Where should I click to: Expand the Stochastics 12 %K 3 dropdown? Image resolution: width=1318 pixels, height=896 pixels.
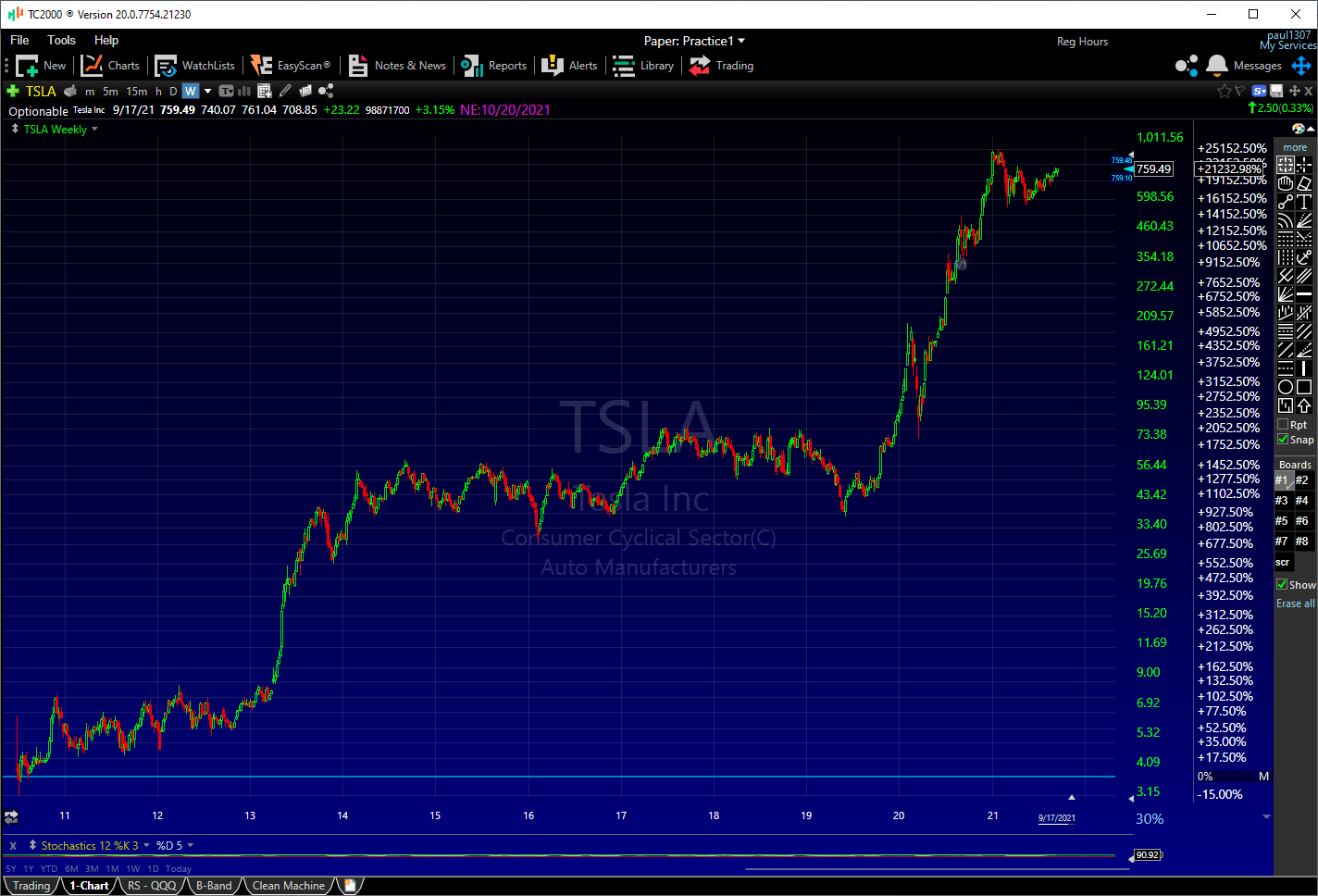(146, 845)
